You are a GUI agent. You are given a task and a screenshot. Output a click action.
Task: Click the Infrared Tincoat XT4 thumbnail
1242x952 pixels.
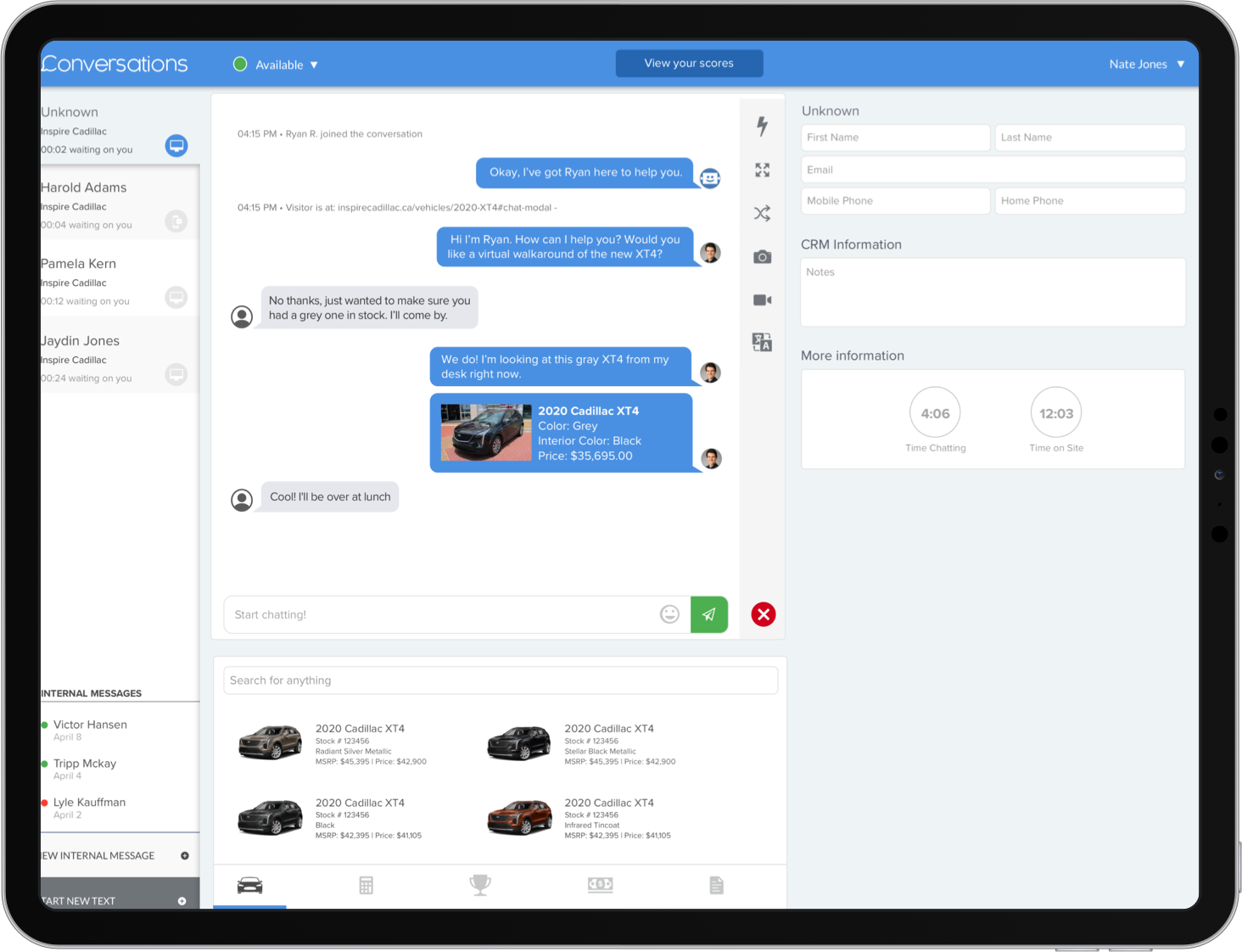[519, 818]
